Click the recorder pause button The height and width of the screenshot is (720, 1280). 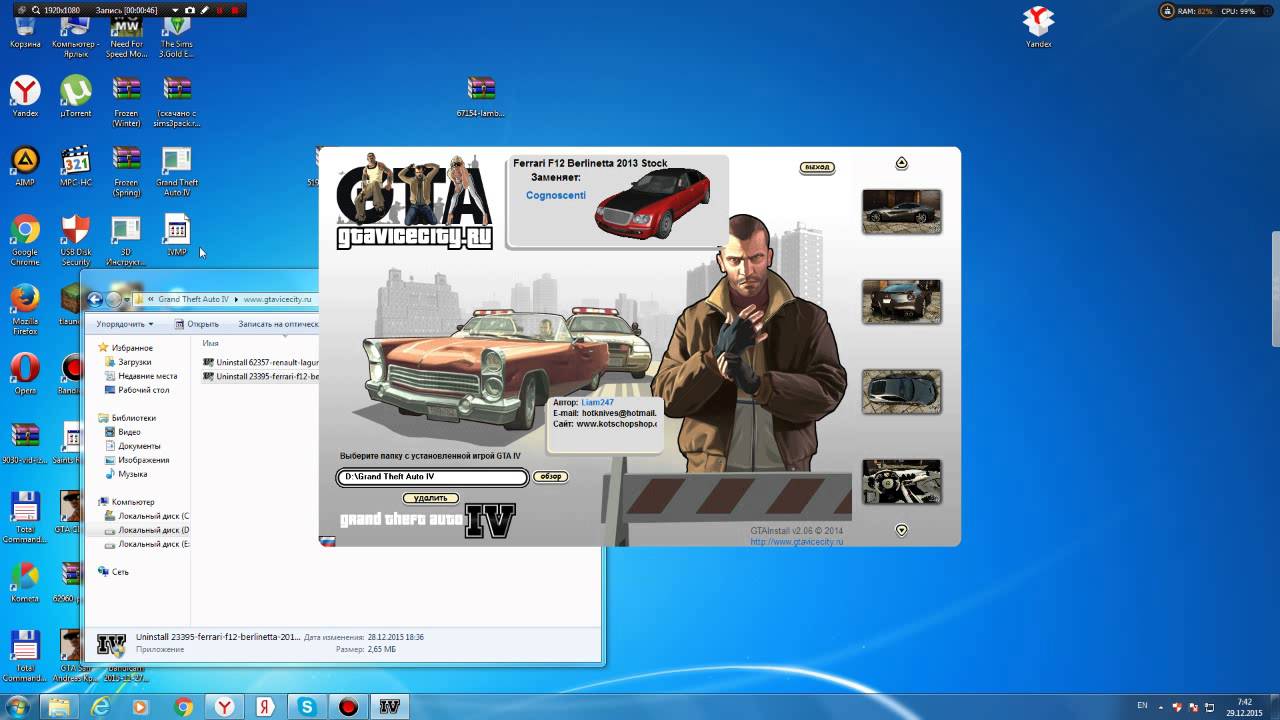[220, 10]
